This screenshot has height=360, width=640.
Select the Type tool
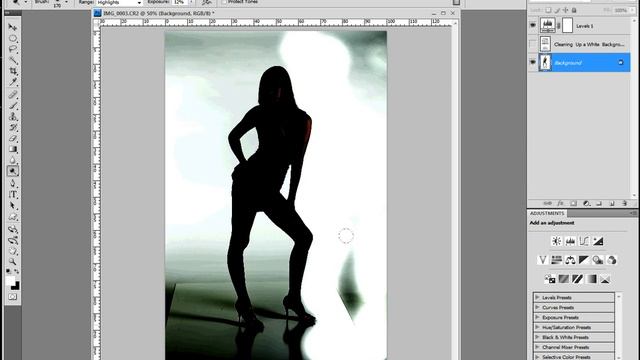click(x=13, y=195)
